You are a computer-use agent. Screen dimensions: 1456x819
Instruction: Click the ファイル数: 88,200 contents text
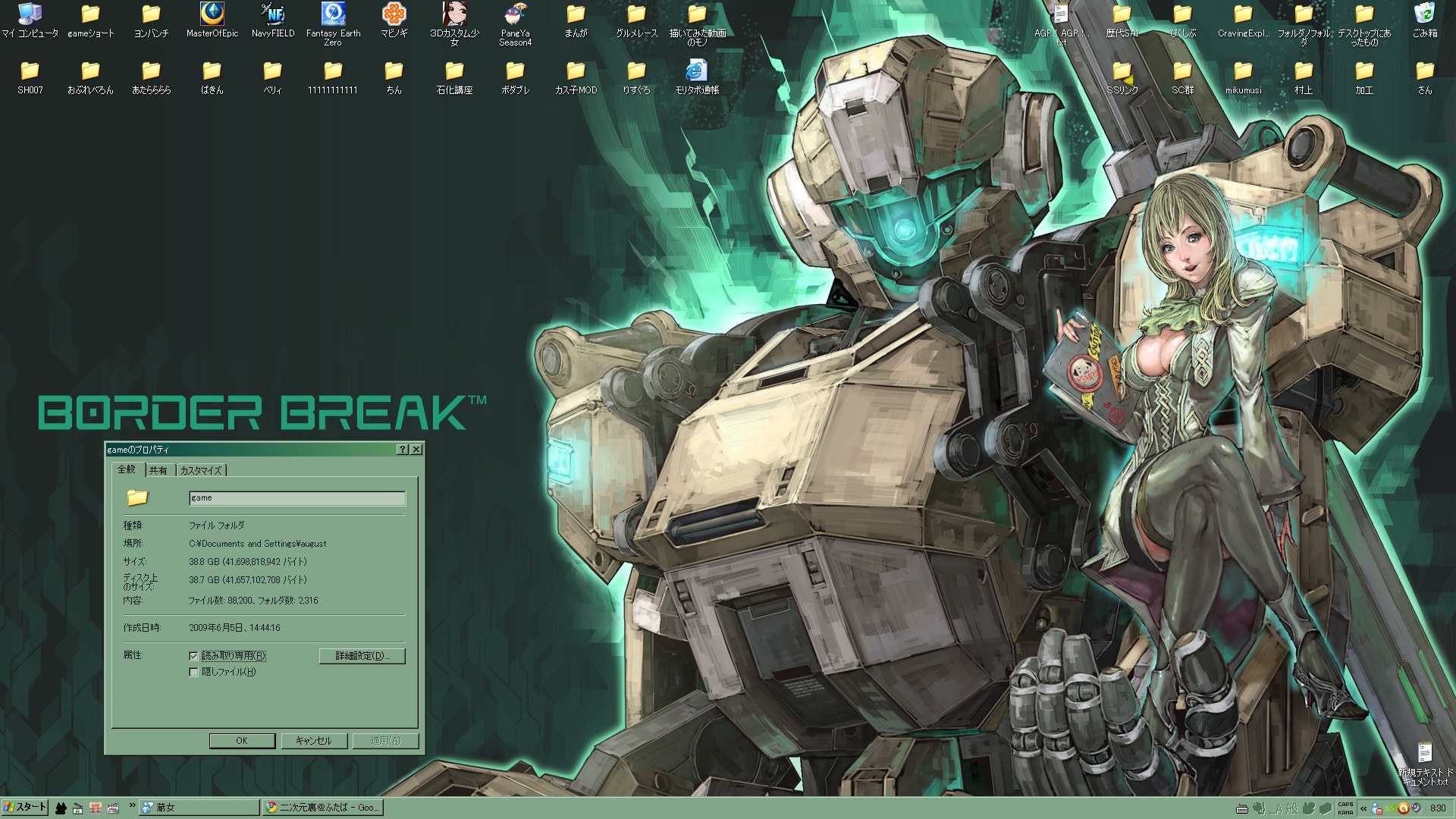(253, 601)
